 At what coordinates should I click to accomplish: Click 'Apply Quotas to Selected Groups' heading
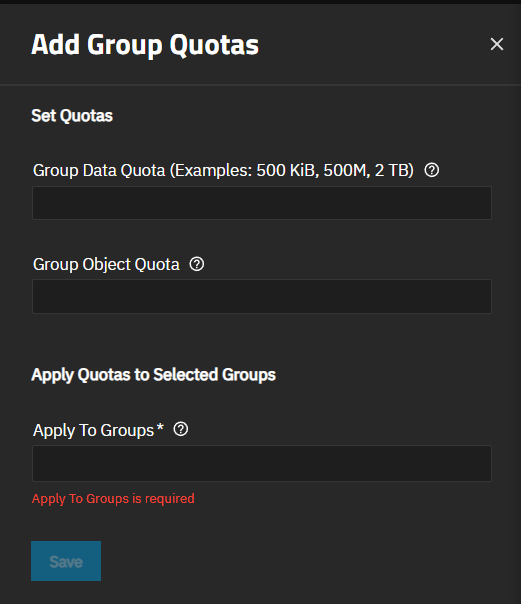154,375
